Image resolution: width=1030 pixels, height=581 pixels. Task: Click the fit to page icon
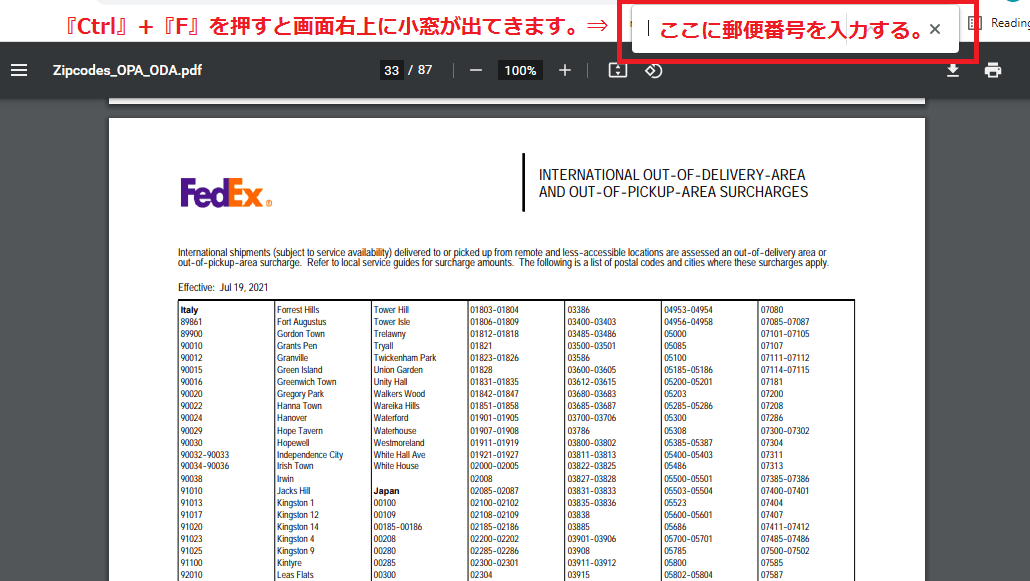pyautogui.click(x=618, y=70)
